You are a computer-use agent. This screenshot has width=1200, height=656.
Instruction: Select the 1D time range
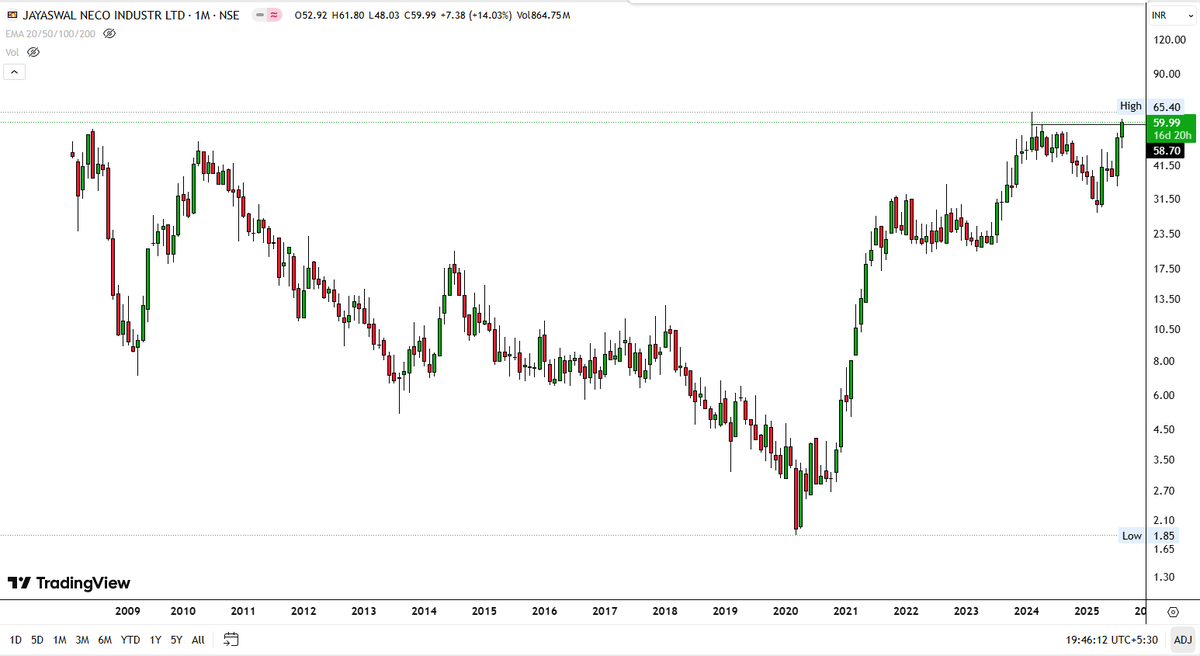[x=15, y=639]
